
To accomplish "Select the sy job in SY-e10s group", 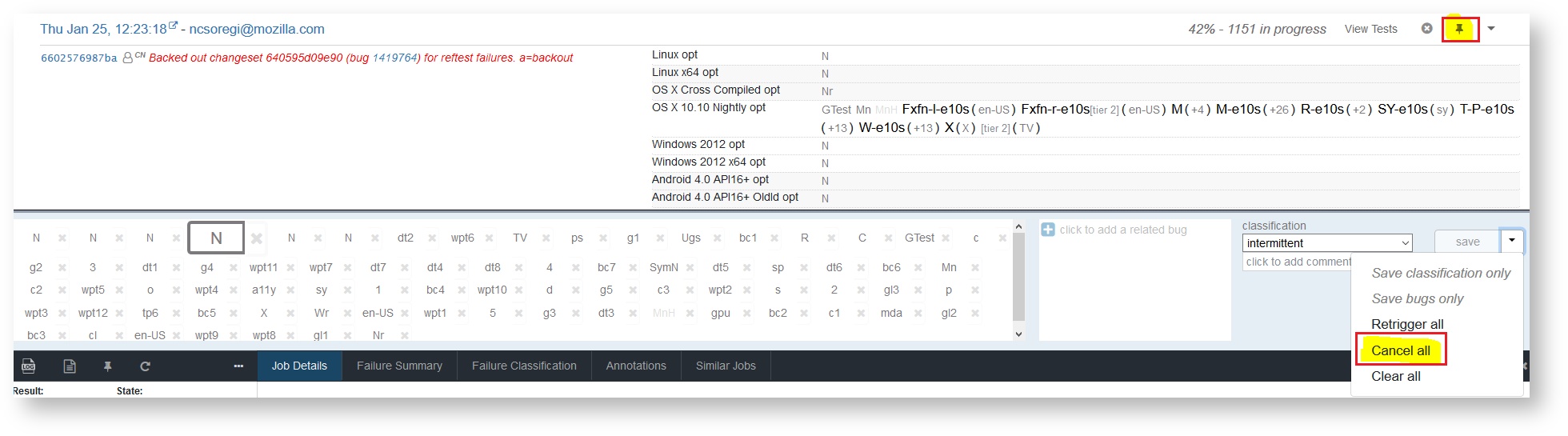I will click(1442, 110).
